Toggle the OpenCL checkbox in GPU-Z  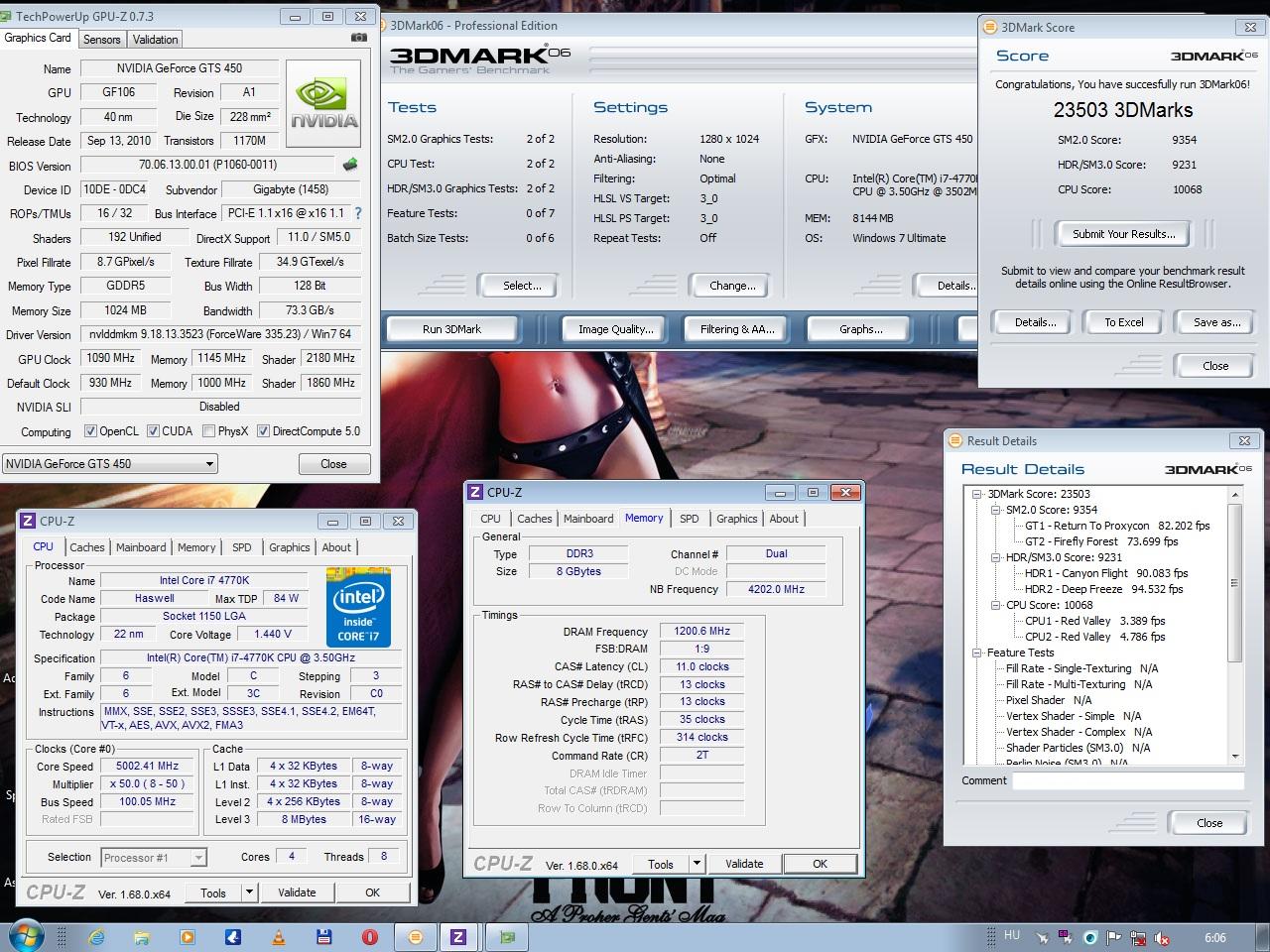tap(90, 431)
